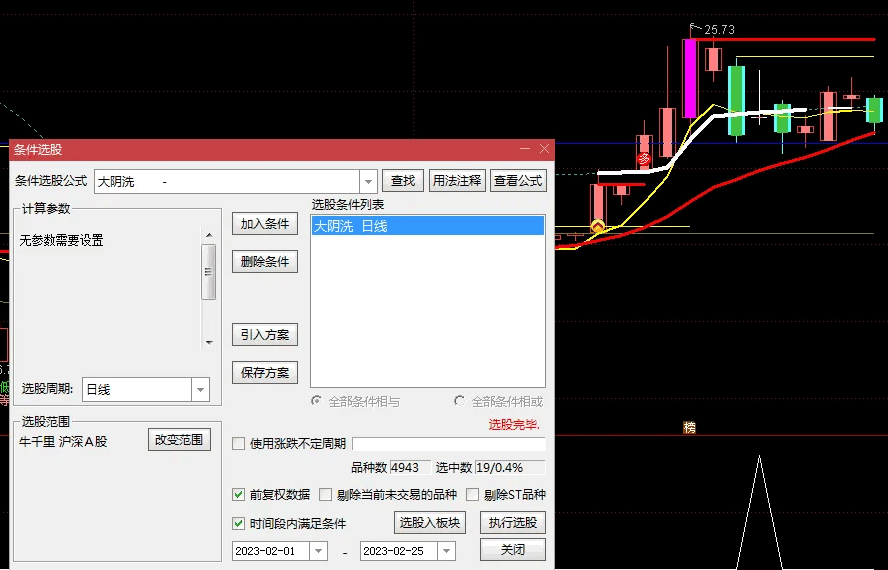Select 全部条件相与 radio button

click(317, 401)
